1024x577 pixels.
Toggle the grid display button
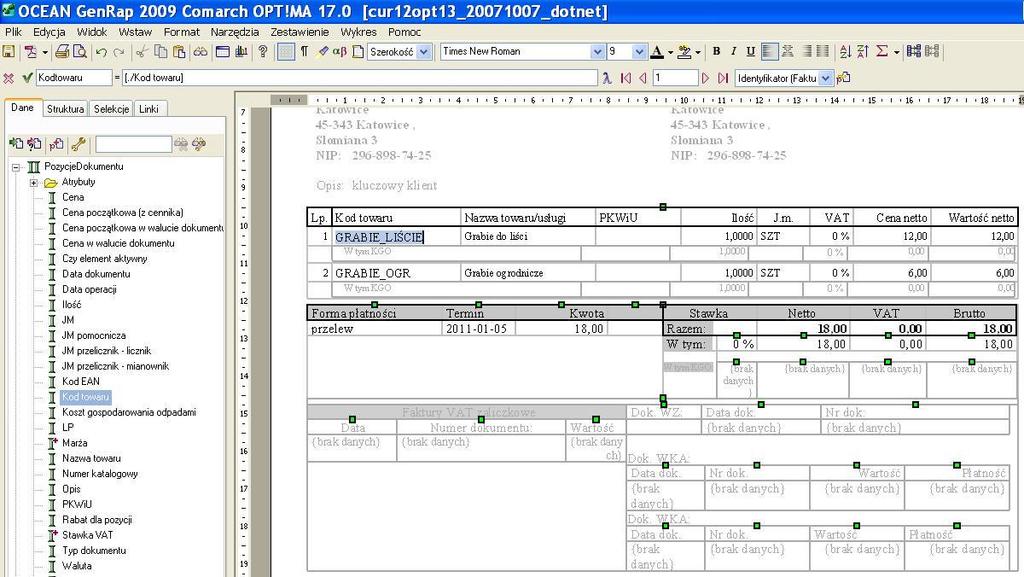click(x=286, y=52)
